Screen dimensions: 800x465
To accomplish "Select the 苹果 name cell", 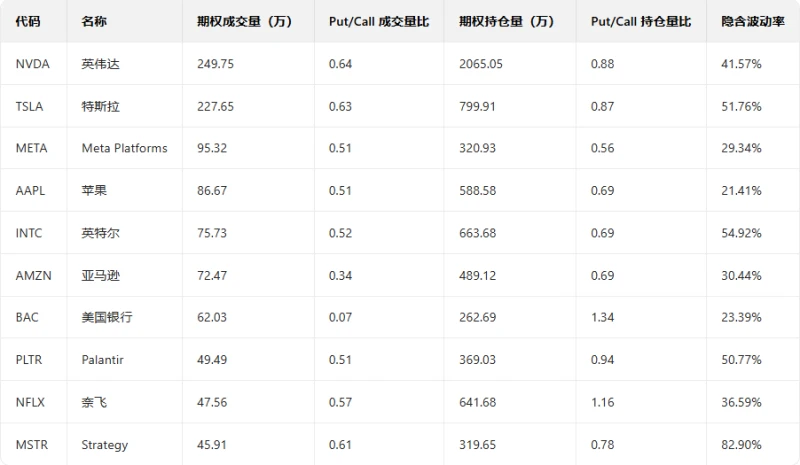I will click(x=94, y=190).
